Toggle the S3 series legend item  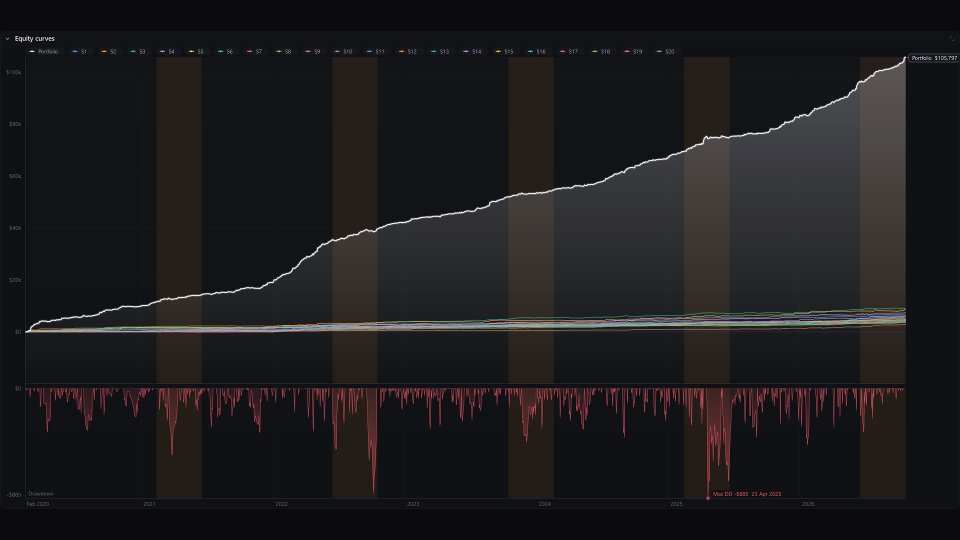(138, 51)
